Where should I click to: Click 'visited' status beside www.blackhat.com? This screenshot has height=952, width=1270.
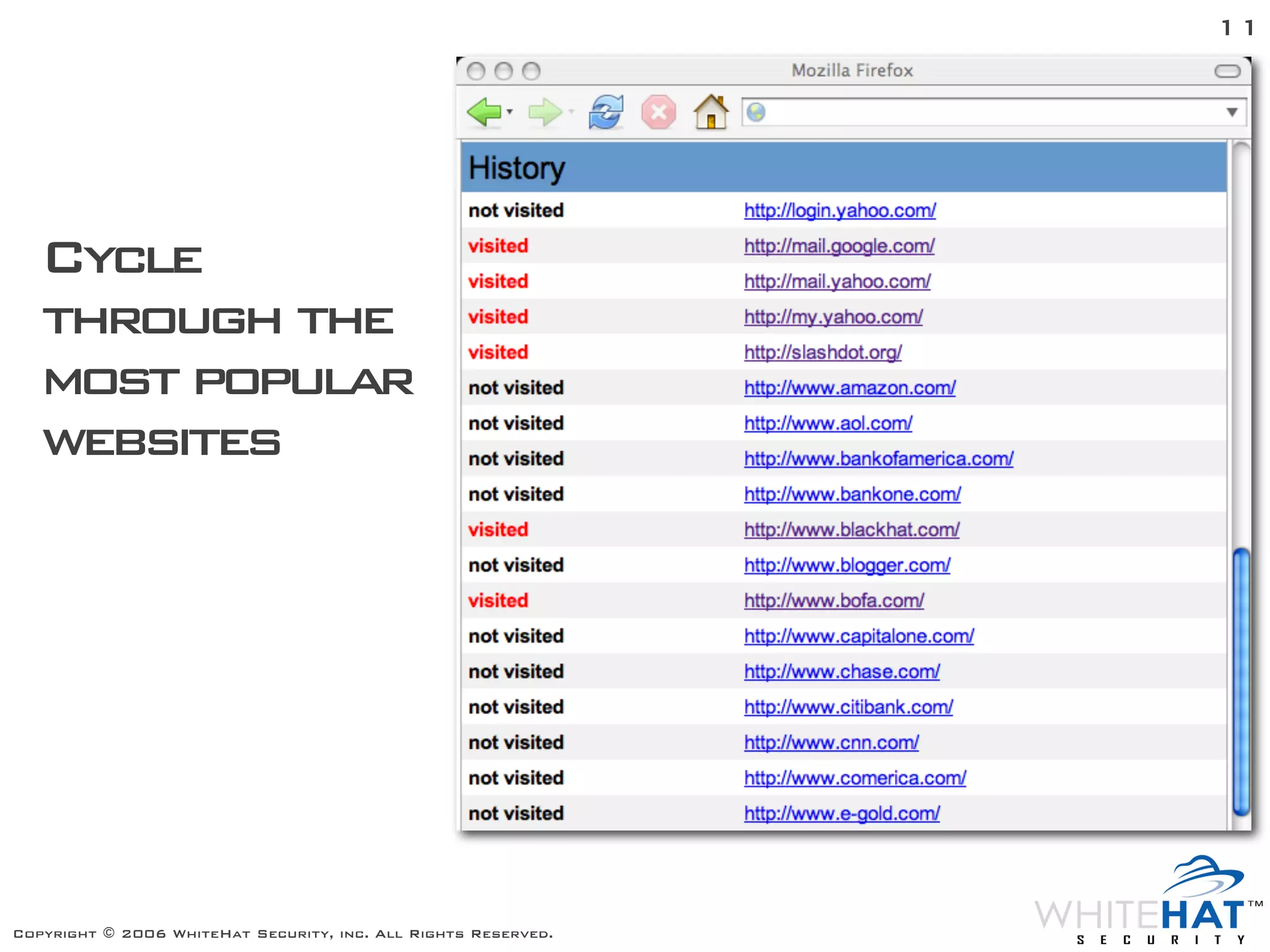coord(498,529)
